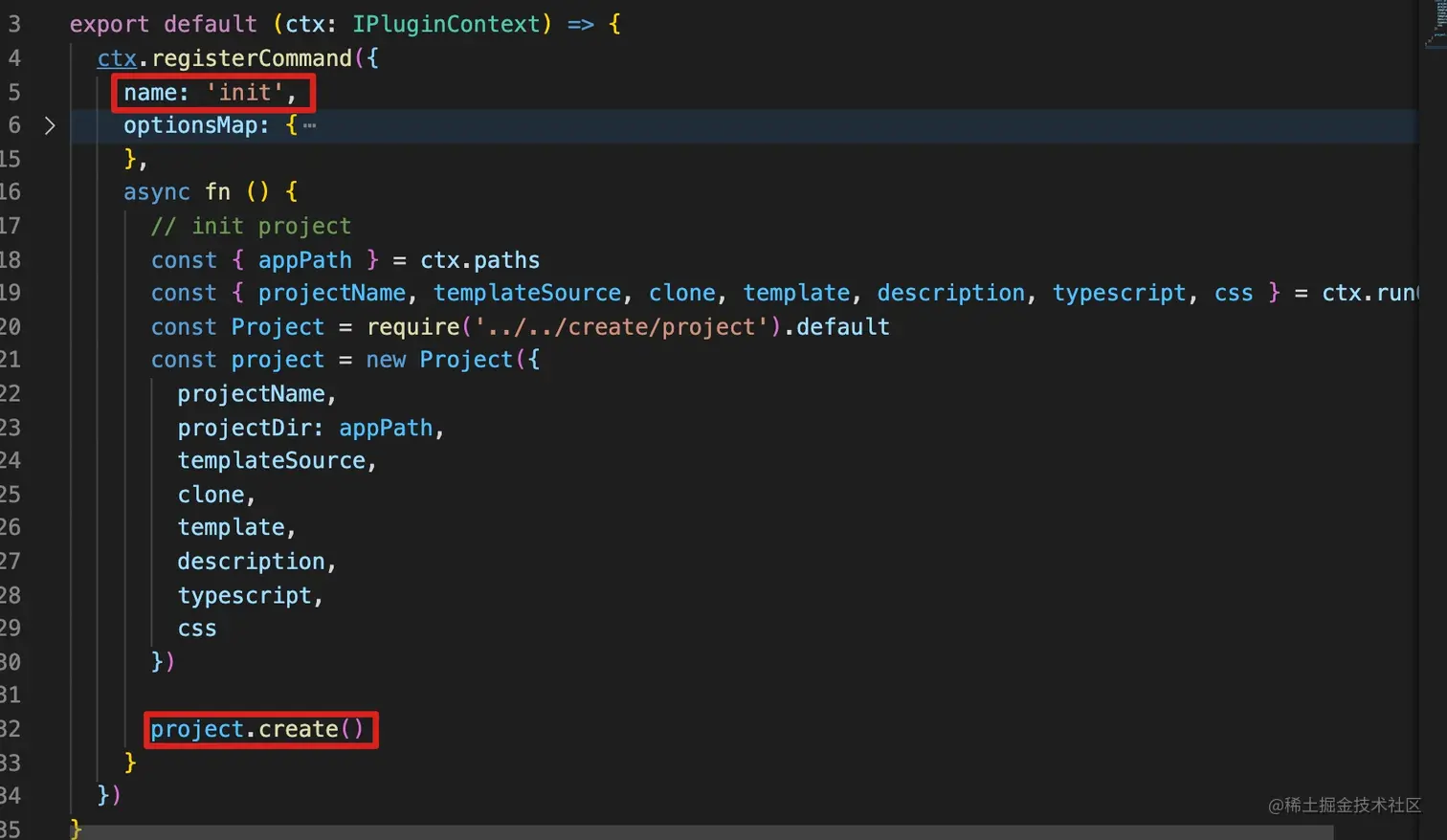Click 'project.create()' call on line 32
The image size is (1447, 840).
257,729
